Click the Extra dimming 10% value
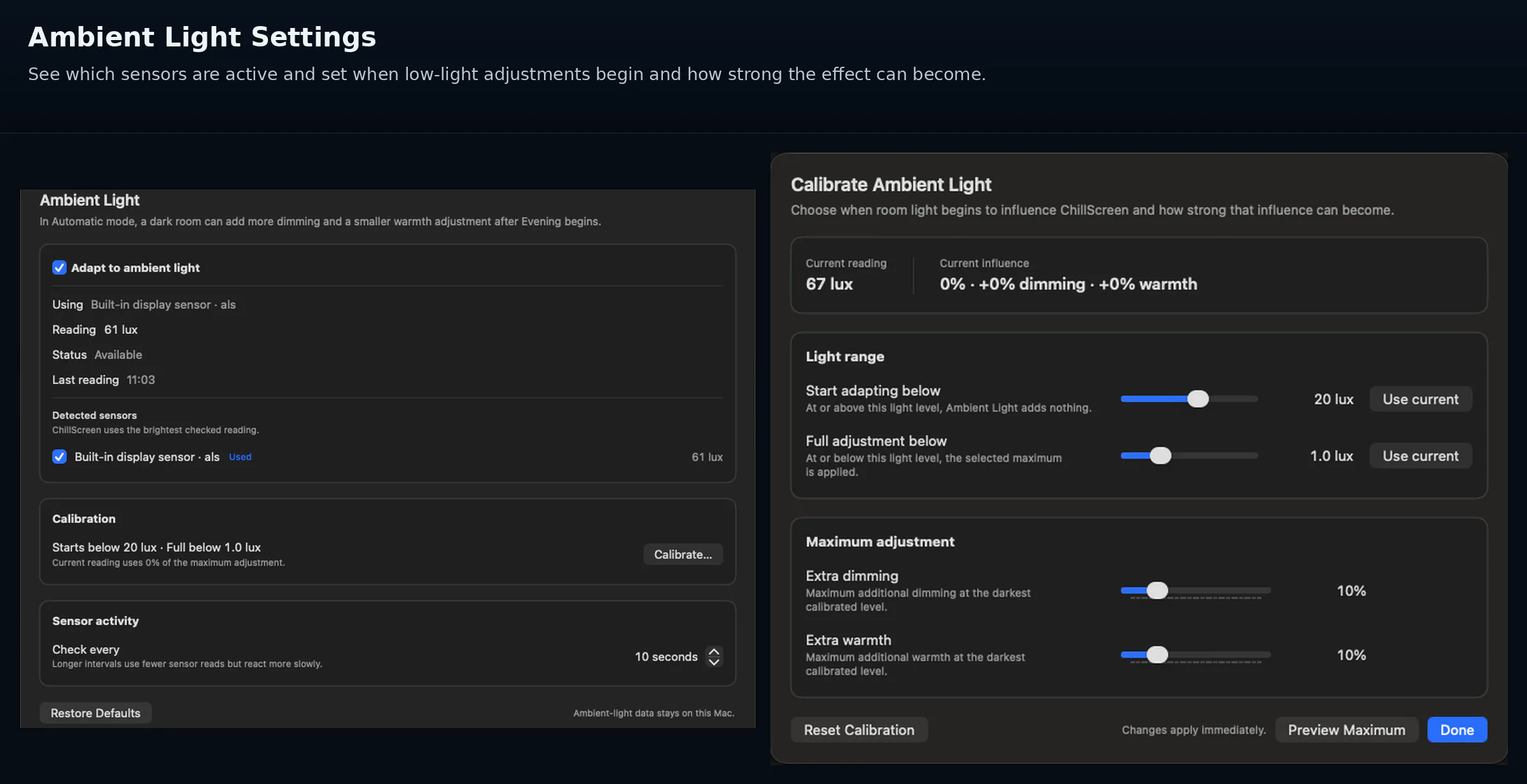Screen dimensions: 1527x784 1351,591
